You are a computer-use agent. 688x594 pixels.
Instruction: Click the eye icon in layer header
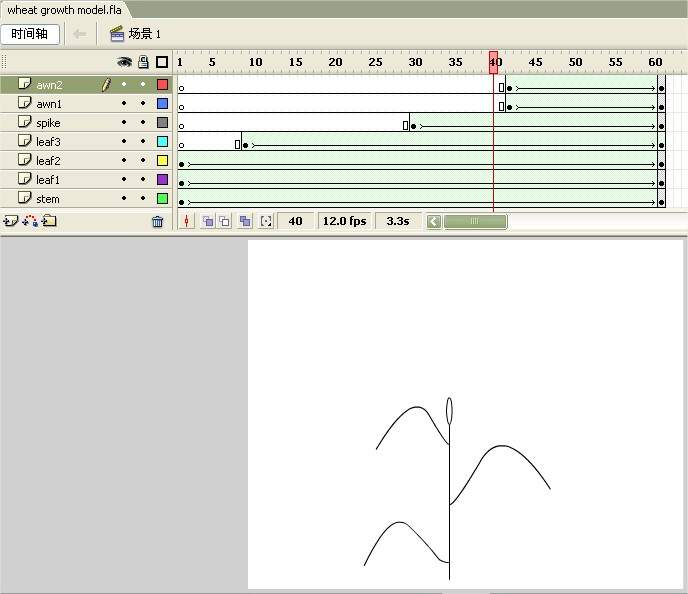[125, 62]
